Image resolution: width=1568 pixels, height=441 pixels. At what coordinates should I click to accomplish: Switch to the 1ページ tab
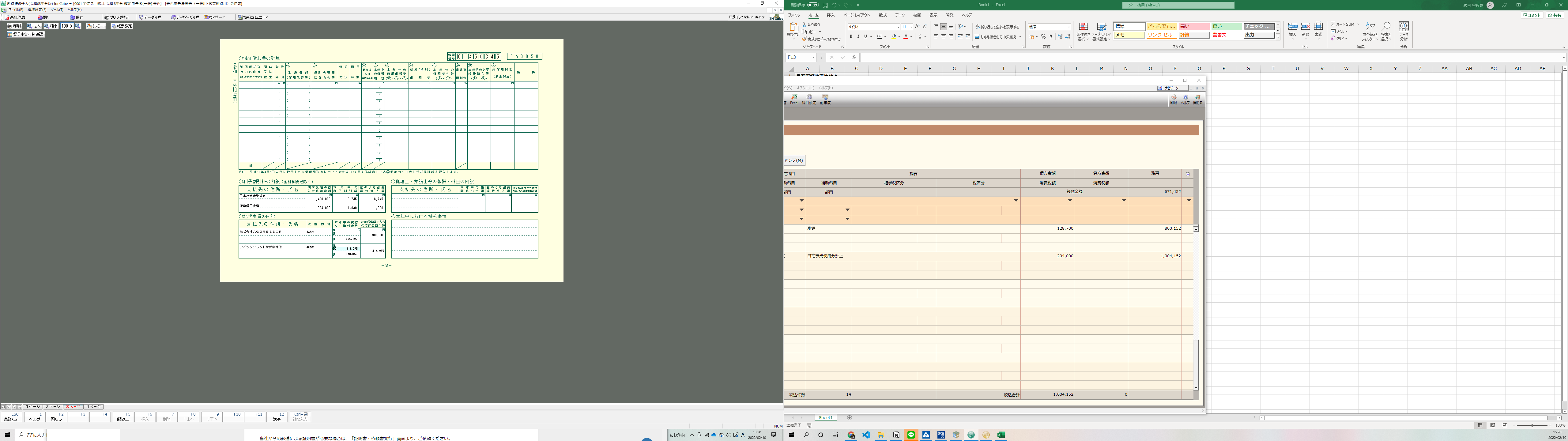[x=33, y=406]
